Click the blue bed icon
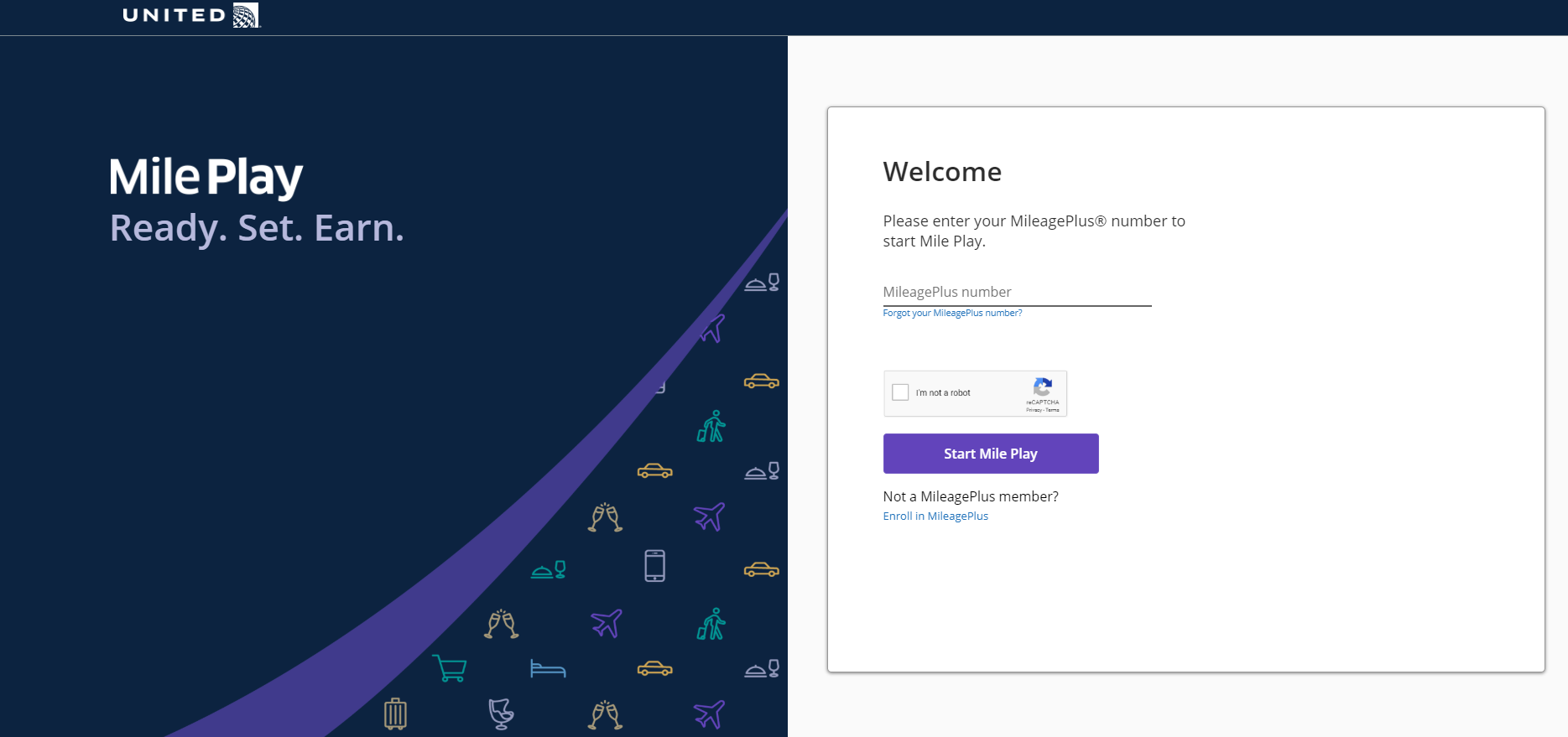This screenshot has height=737, width=1568. 548,668
